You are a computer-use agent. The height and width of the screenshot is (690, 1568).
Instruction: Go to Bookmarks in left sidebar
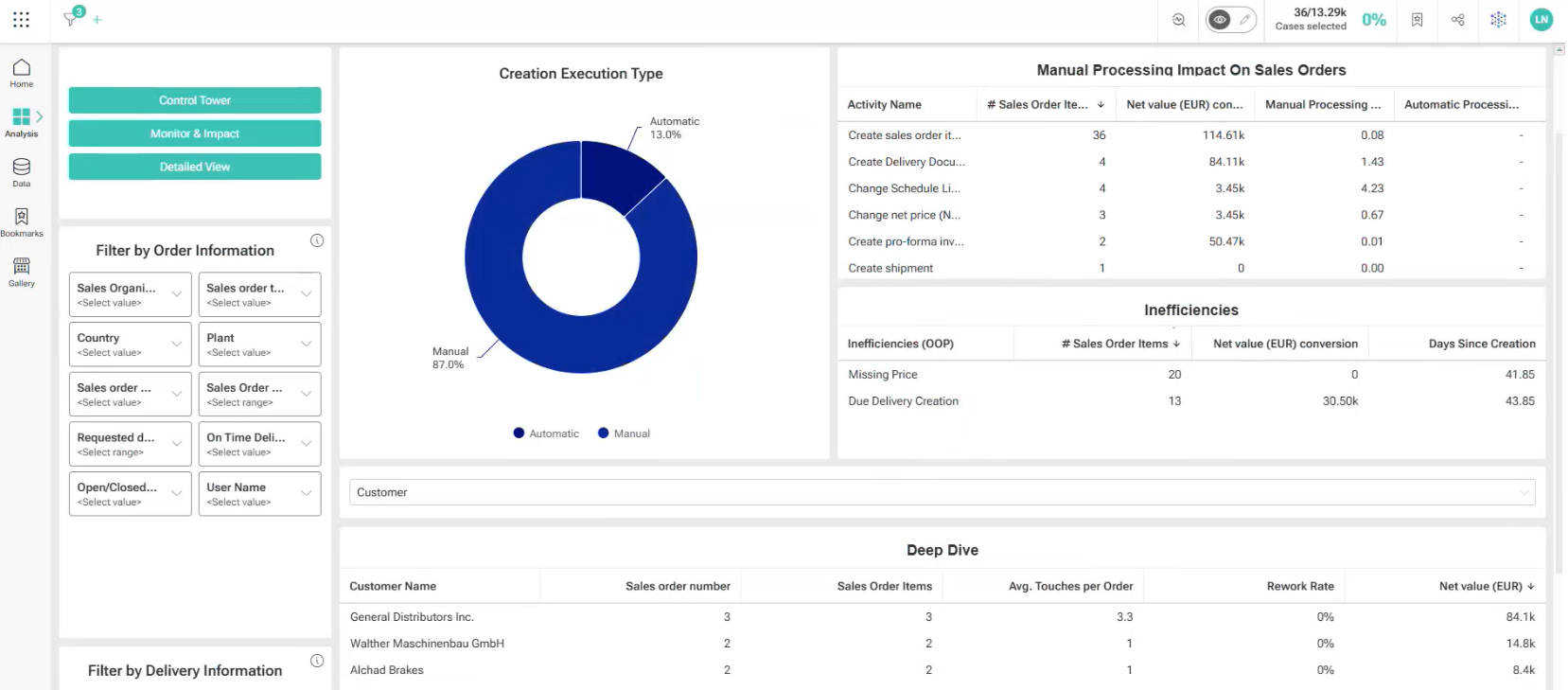click(x=22, y=222)
